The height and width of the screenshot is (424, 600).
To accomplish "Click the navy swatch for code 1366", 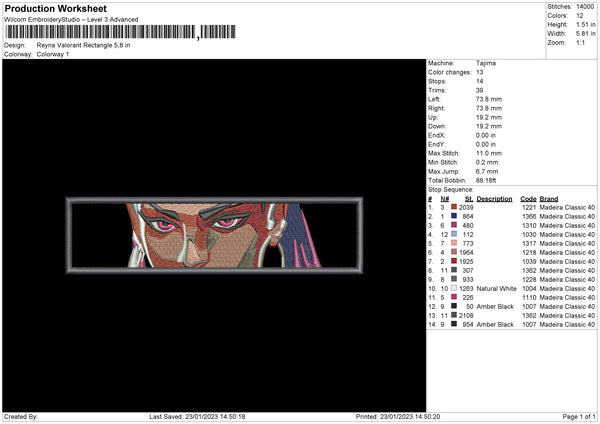I will [454, 216].
